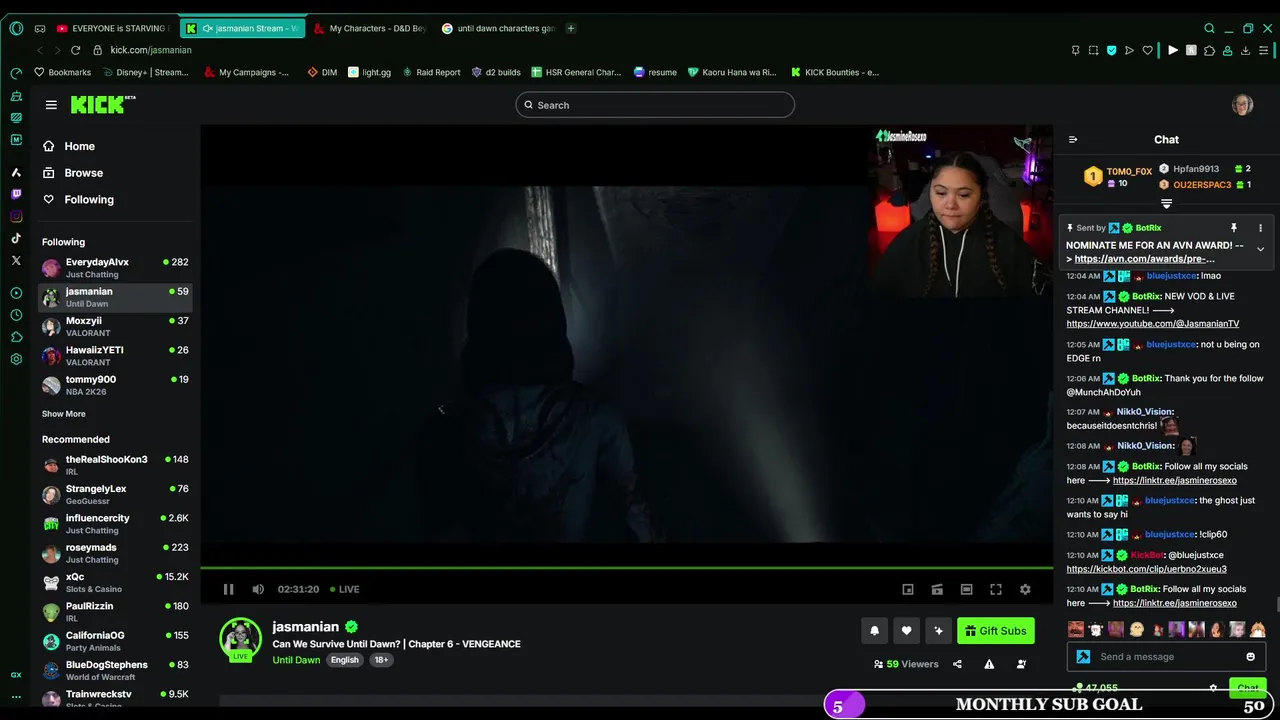The width and height of the screenshot is (1280, 720).
Task: Click the heart follow button
Action: [x=906, y=630]
